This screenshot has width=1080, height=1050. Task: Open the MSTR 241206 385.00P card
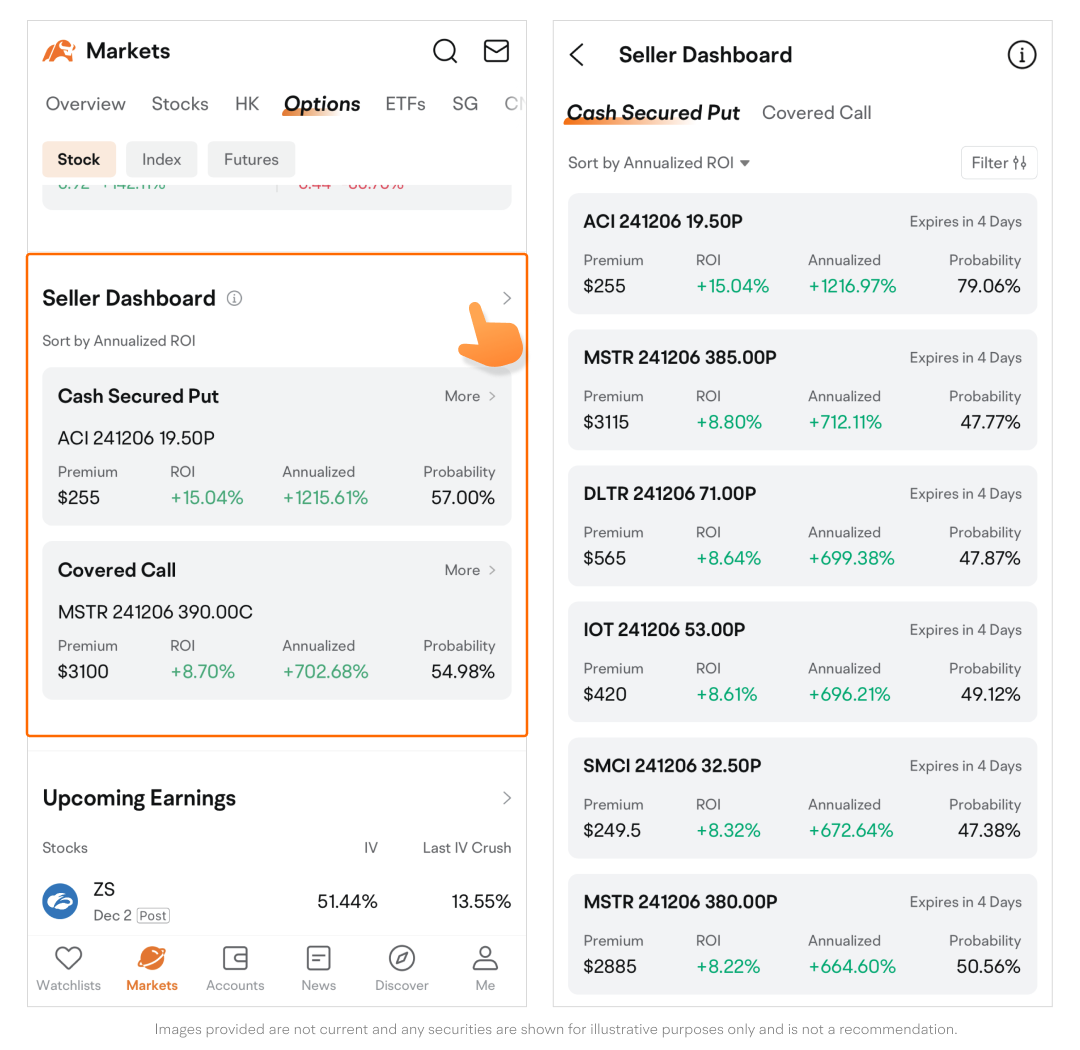coord(802,390)
